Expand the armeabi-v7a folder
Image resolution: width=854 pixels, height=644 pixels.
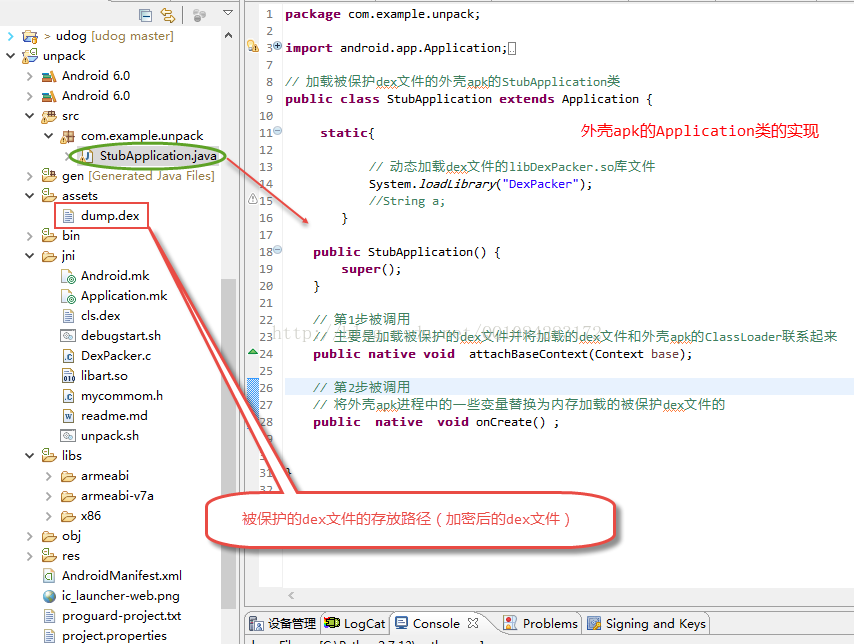(x=49, y=496)
